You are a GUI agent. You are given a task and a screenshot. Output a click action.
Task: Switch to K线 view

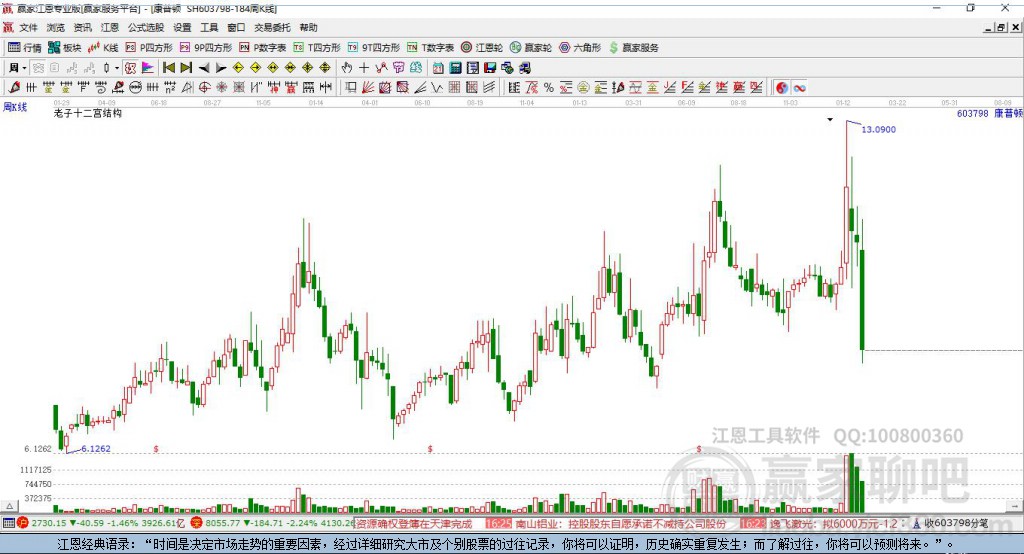tap(103, 48)
